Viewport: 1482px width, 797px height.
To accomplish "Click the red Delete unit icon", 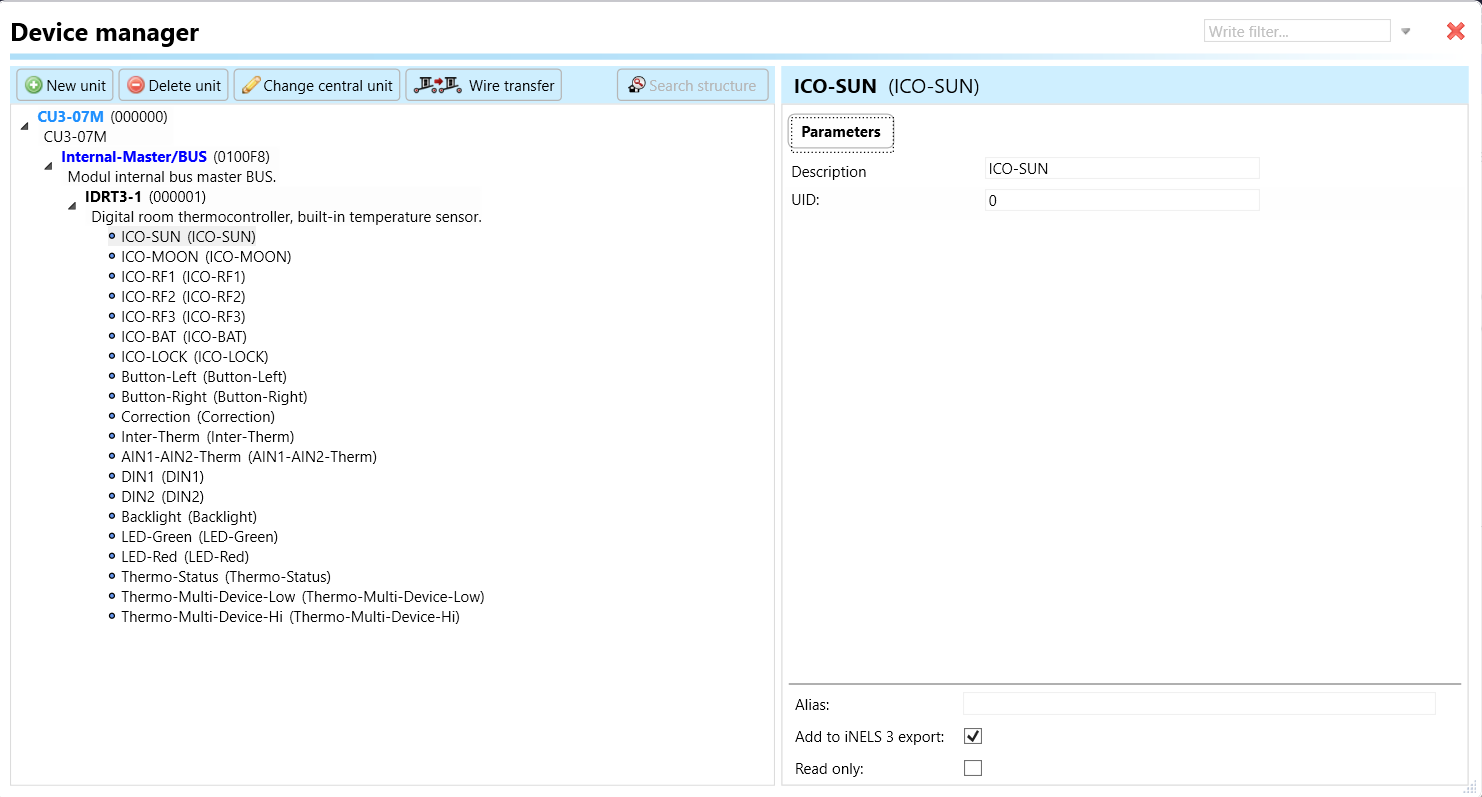I will pos(136,85).
